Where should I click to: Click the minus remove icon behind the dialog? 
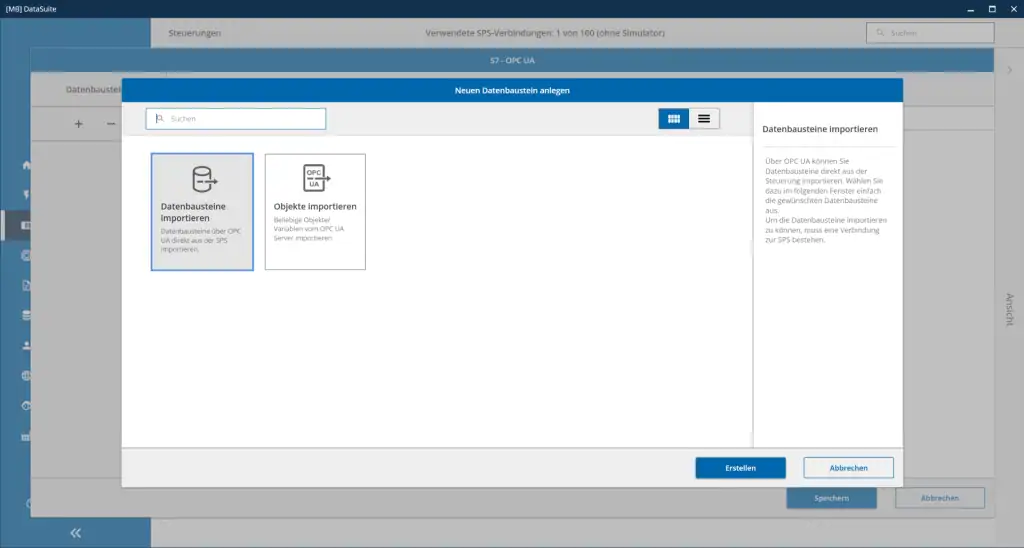pyautogui.click(x=110, y=123)
